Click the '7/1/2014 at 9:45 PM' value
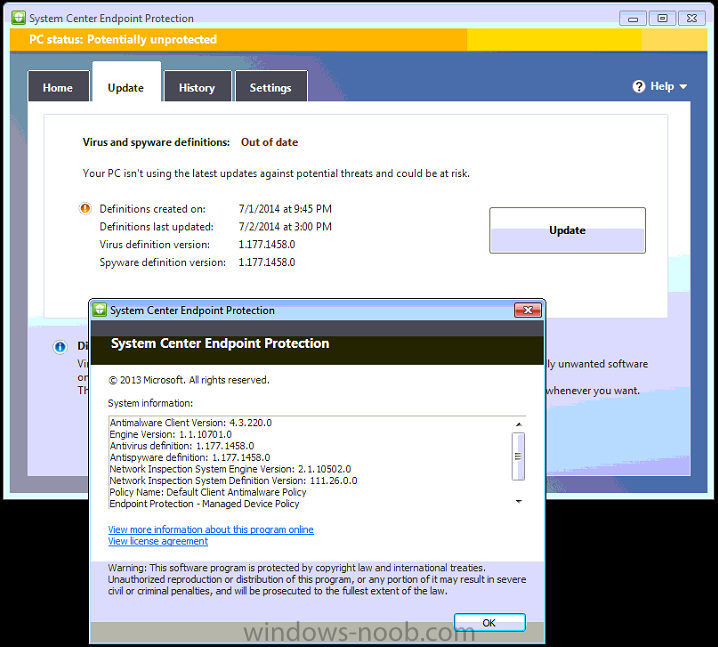Image resolution: width=718 pixels, height=647 pixels. [285, 209]
